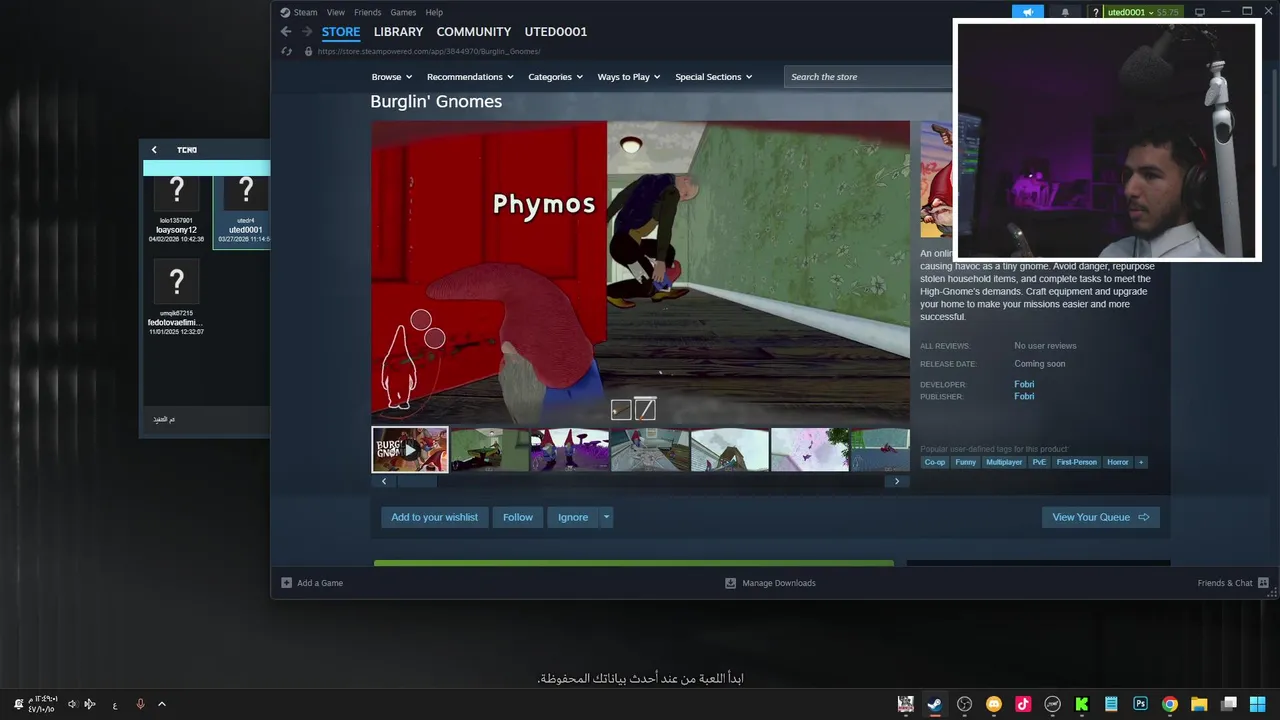The height and width of the screenshot is (720, 1280).
Task: Reload the Steam store page
Action: tap(287, 51)
